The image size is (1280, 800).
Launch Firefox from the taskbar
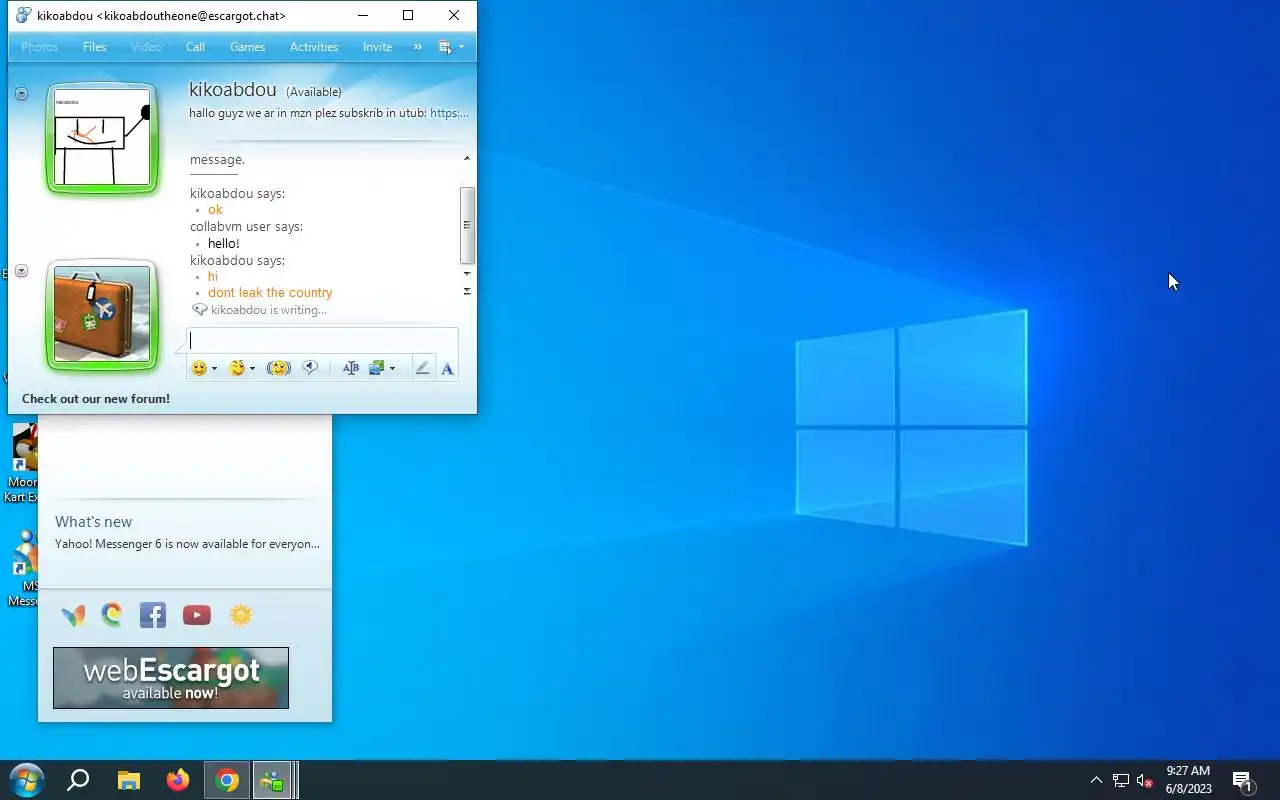coord(178,781)
